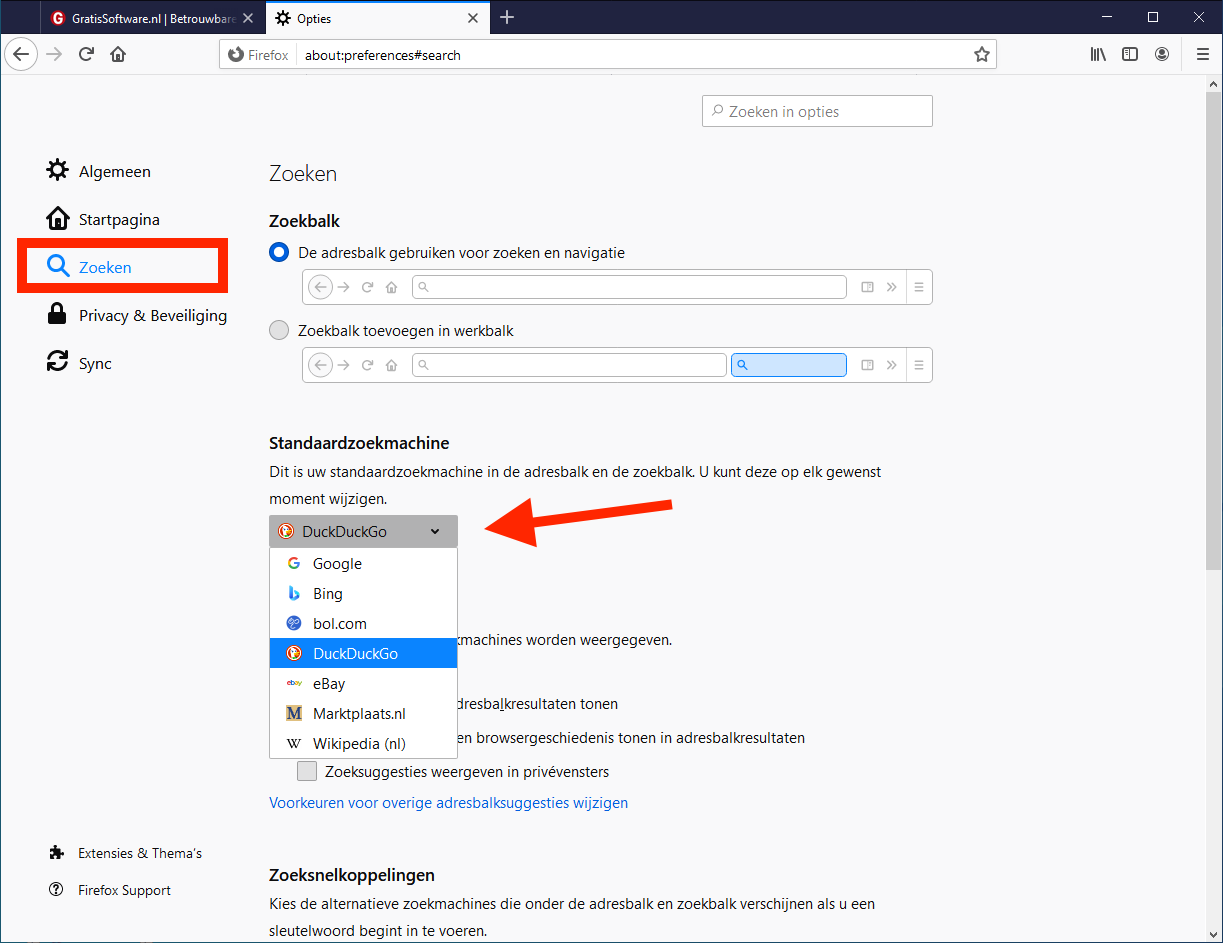
Task: Switch to the GratisSoftware.nl tab
Action: click(152, 18)
